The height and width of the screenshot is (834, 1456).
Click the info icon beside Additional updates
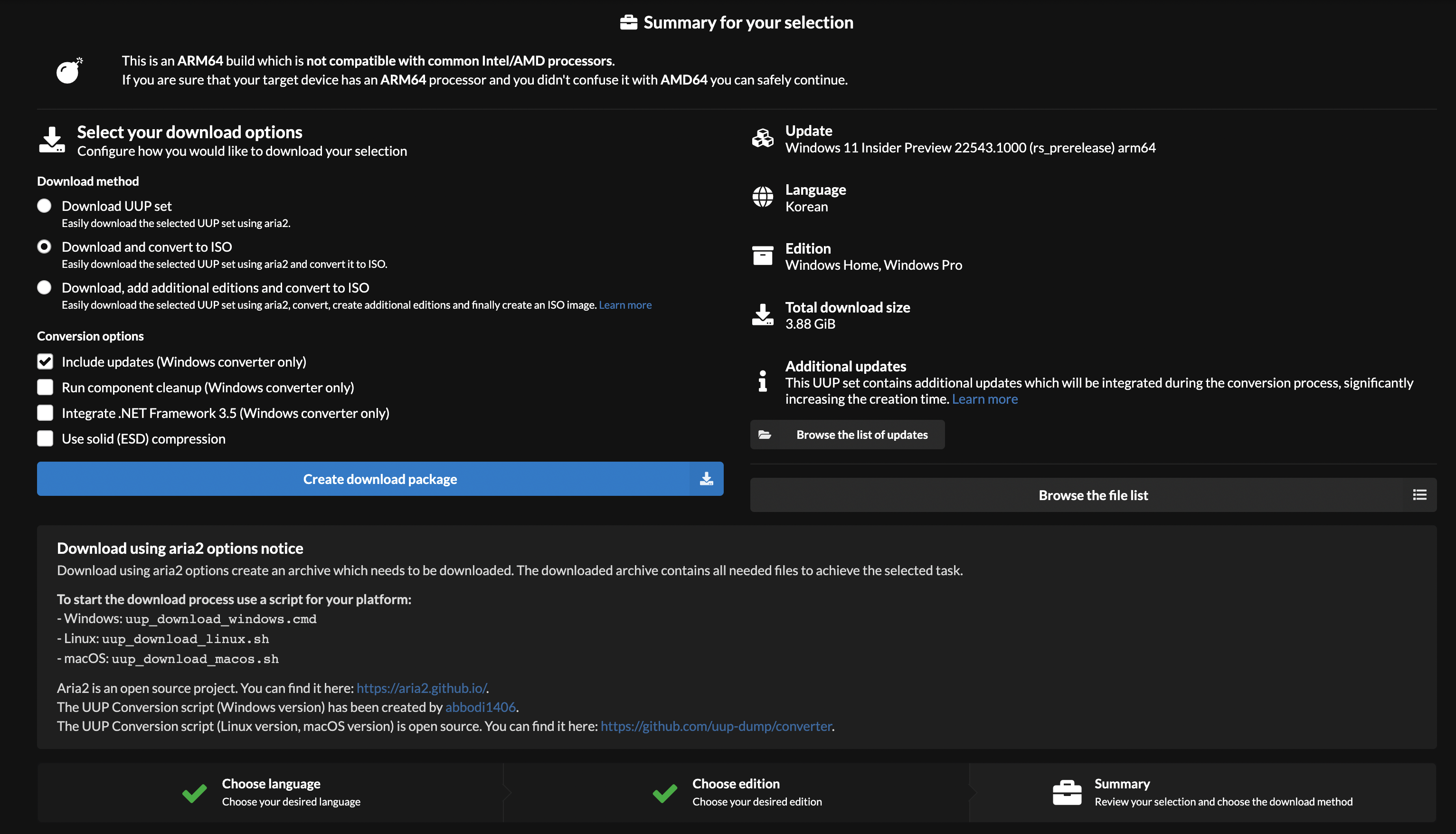click(x=762, y=381)
